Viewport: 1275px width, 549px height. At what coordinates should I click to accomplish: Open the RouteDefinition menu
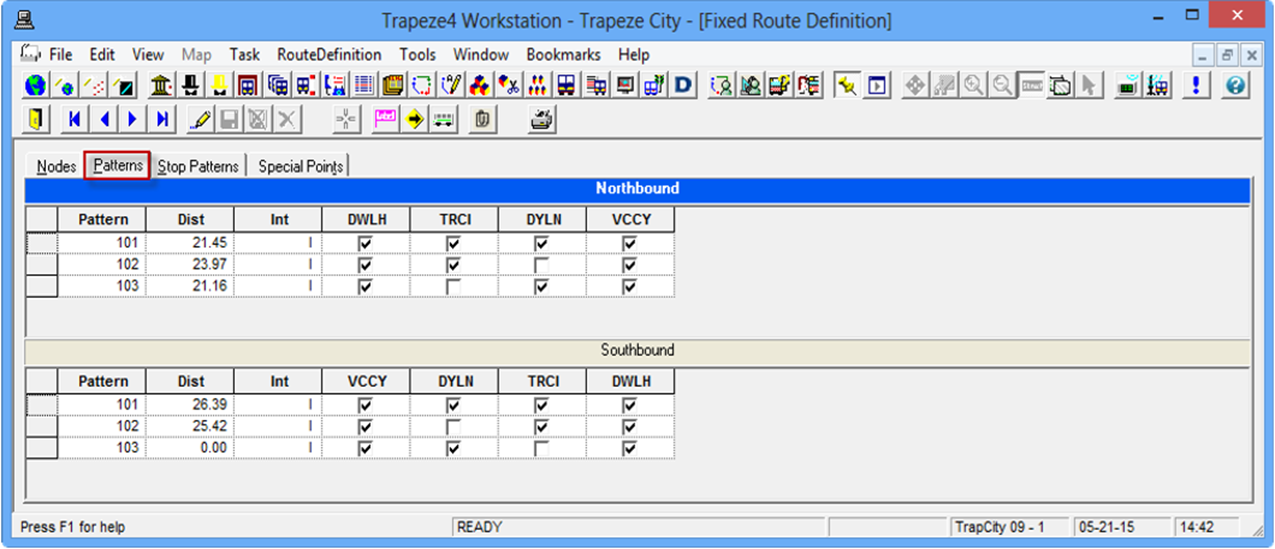click(x=329, y=55)
